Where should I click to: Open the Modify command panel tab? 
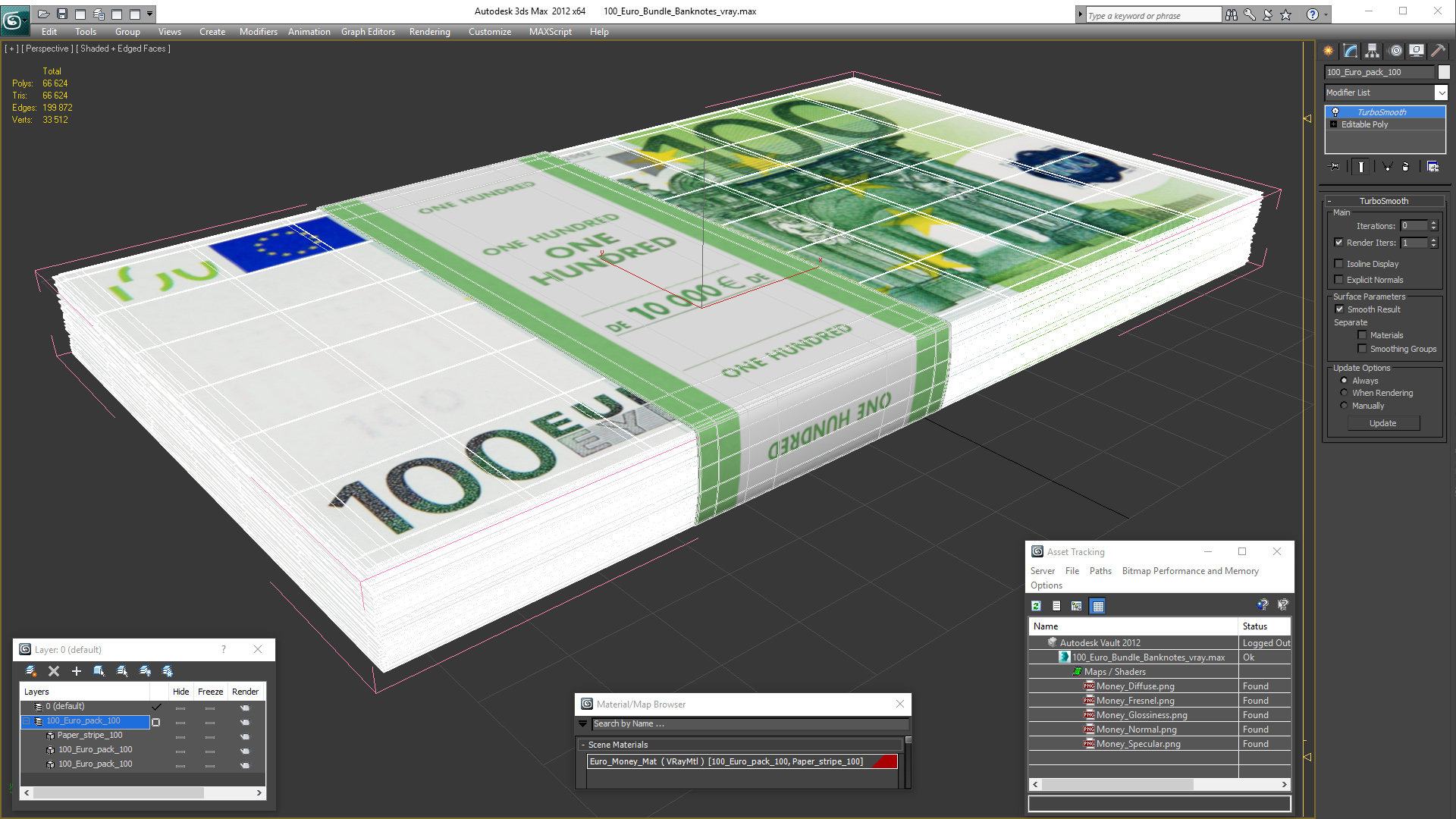pos(1351,51)
